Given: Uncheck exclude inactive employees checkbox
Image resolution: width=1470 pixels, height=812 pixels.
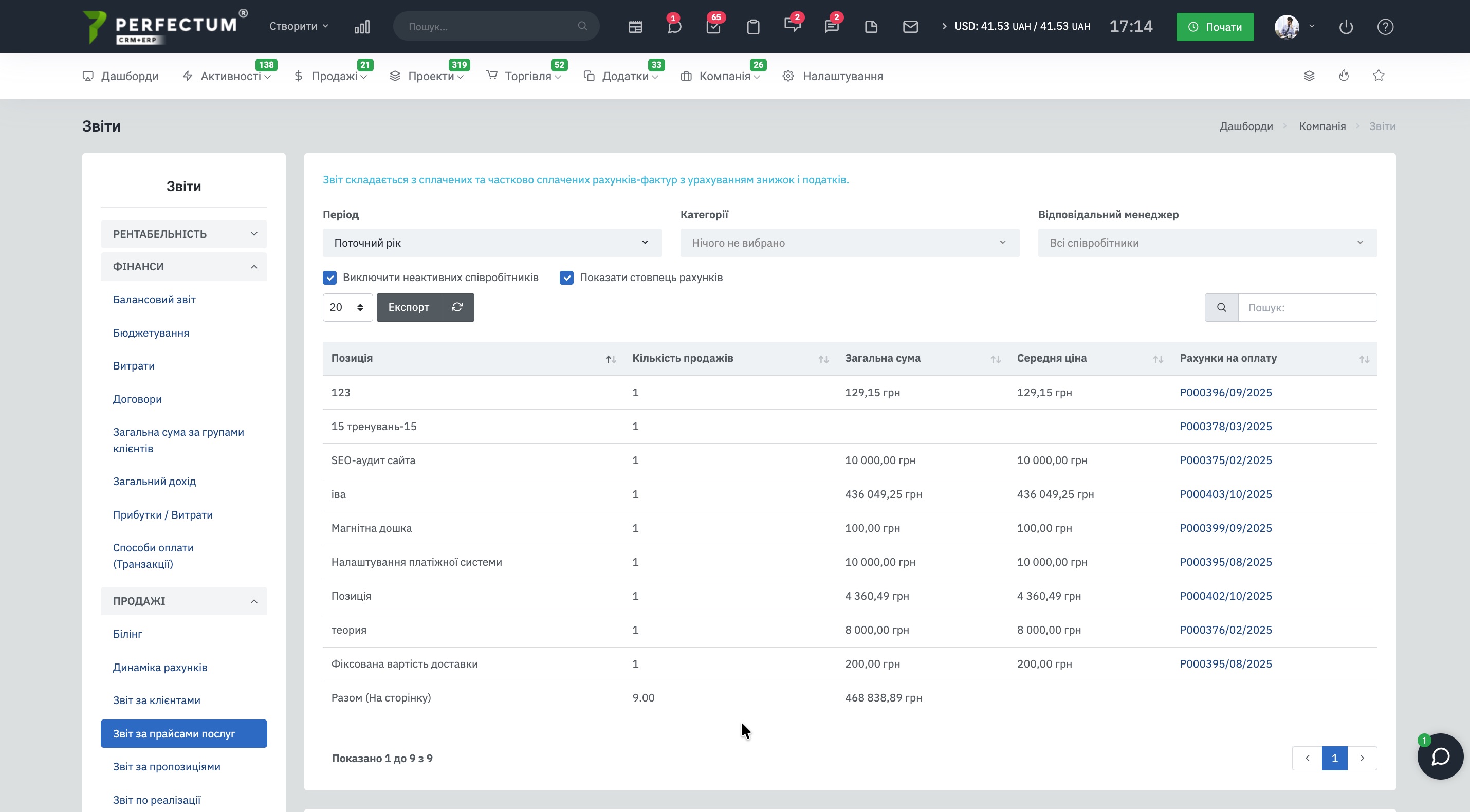Looking at the screenshot, I should coord(330,278).
